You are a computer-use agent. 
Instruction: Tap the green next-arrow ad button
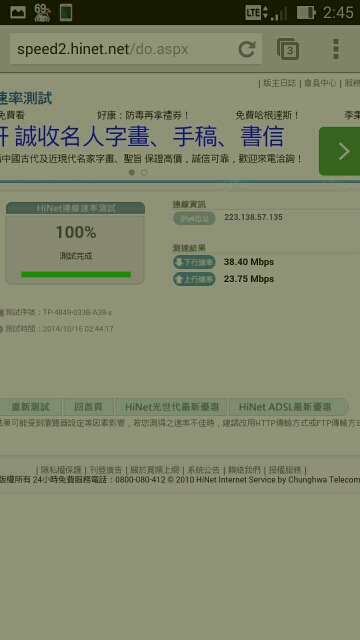coord(340,151)
